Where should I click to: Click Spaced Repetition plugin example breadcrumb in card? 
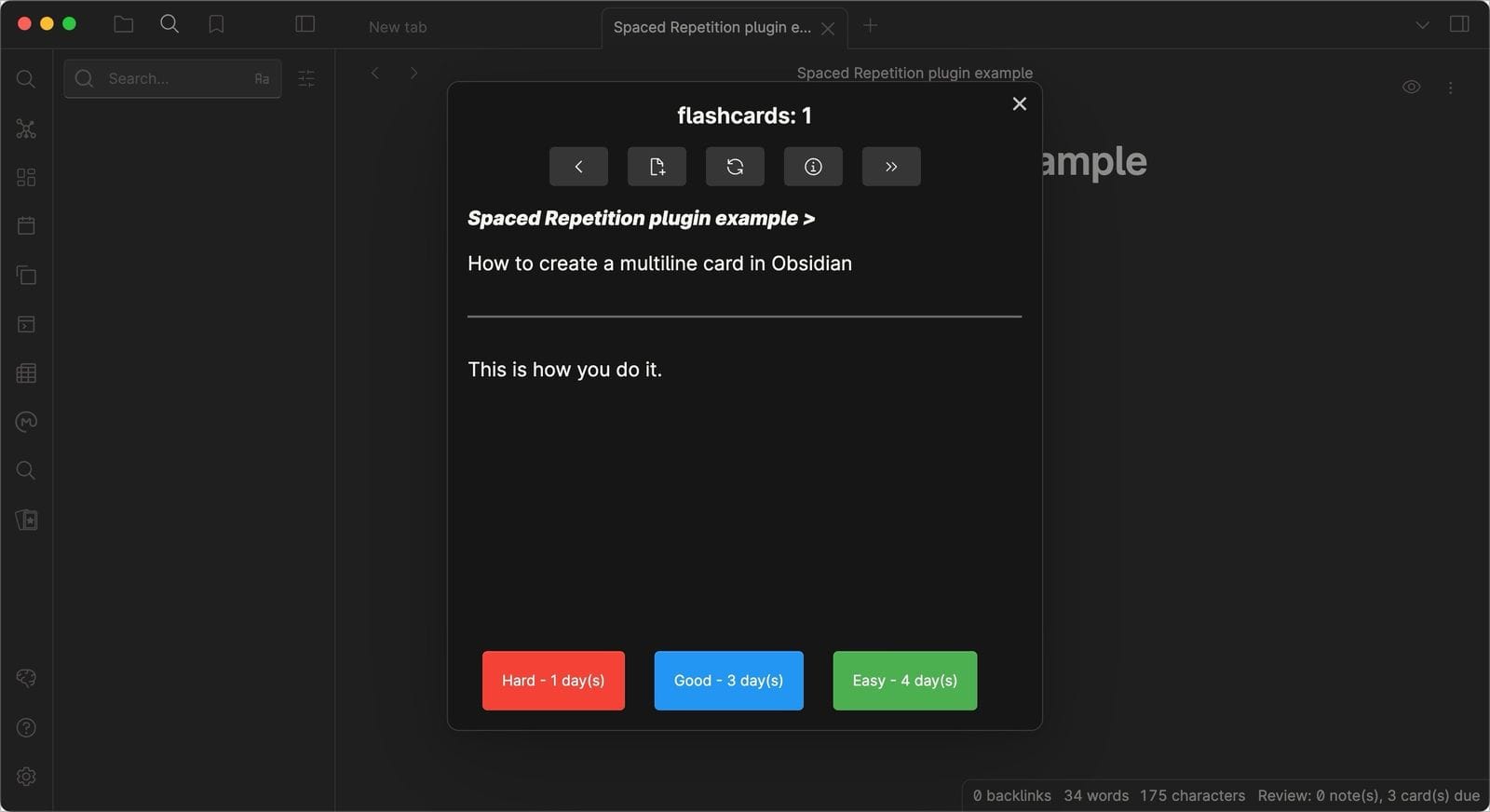pos(641,218)
